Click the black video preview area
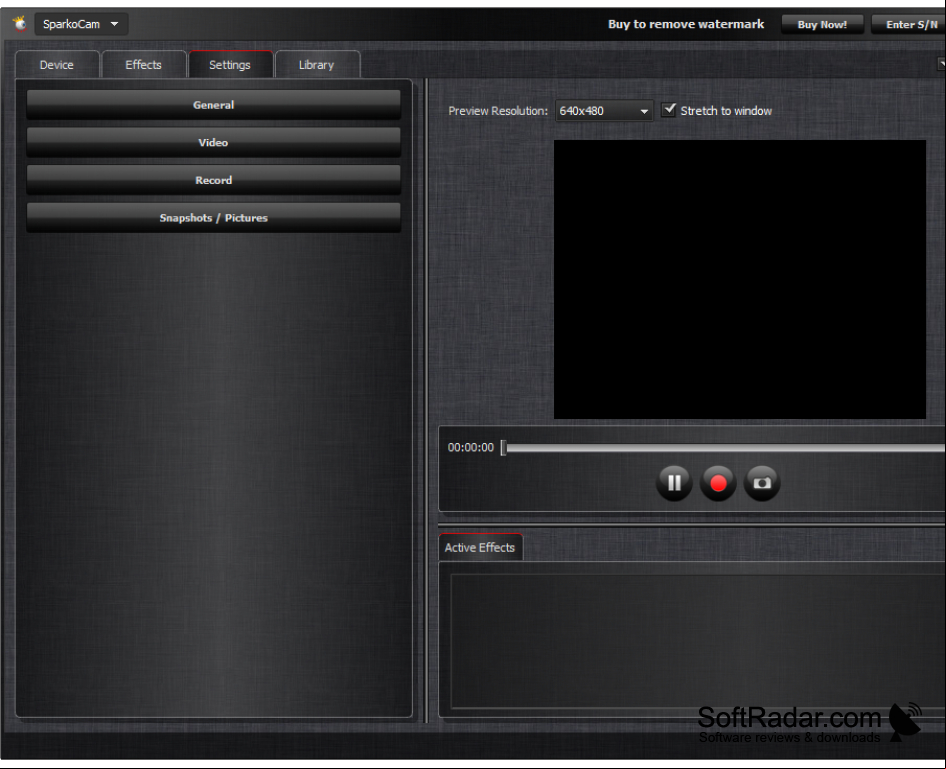The width and height of the screenshot is (946, 769). coord(740,279)
